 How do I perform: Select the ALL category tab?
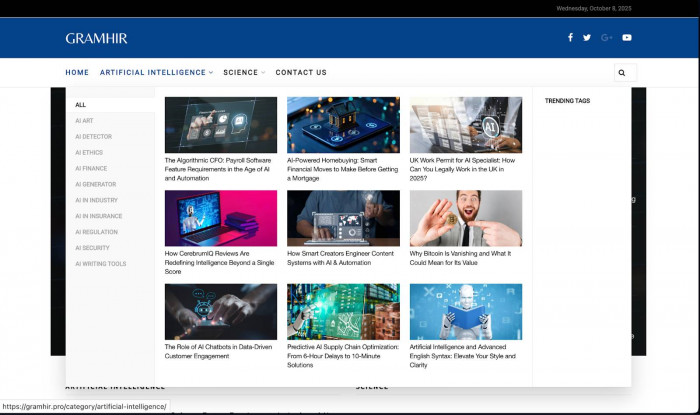point(81,105)
